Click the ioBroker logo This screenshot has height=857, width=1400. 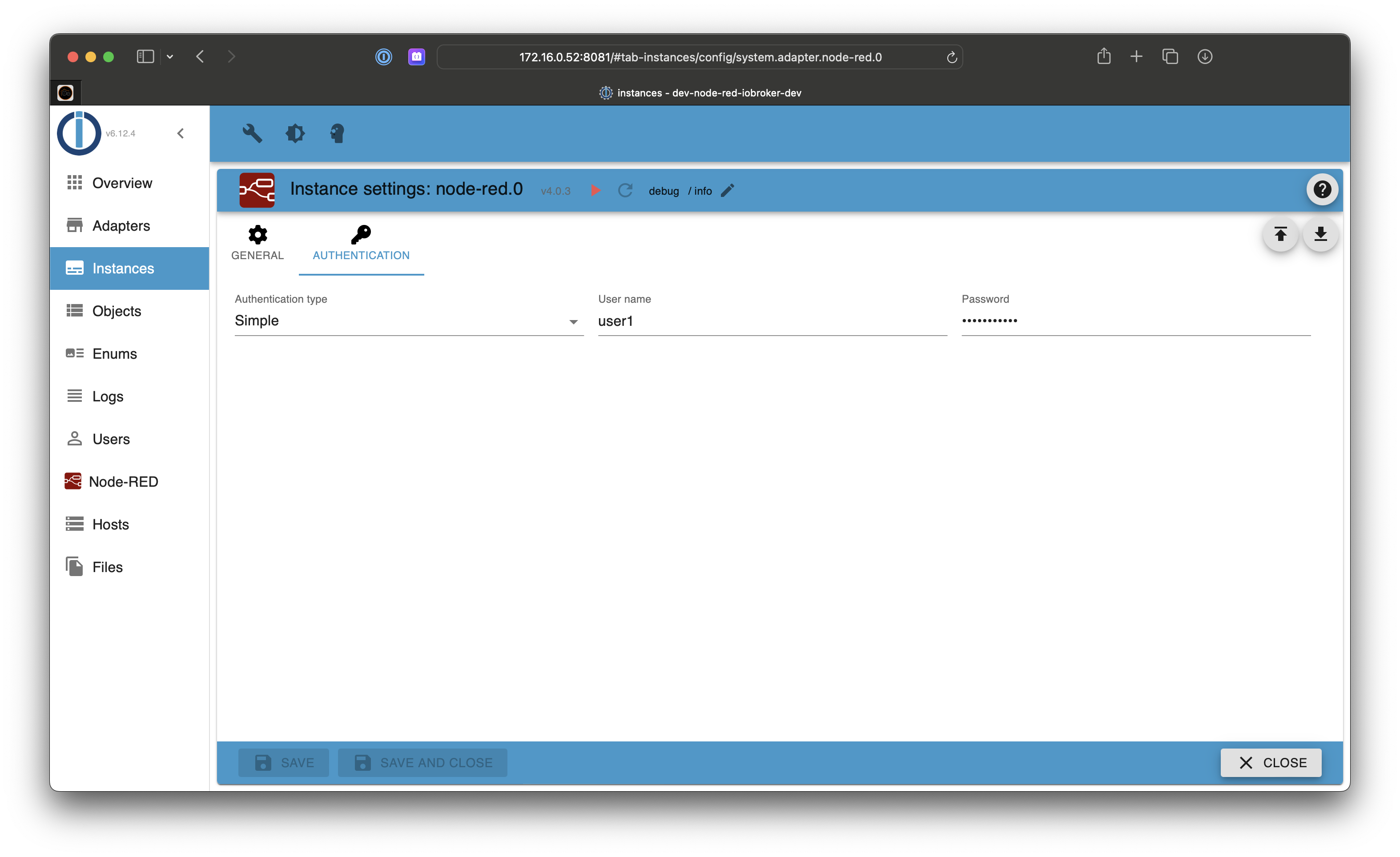click(80, 133)
